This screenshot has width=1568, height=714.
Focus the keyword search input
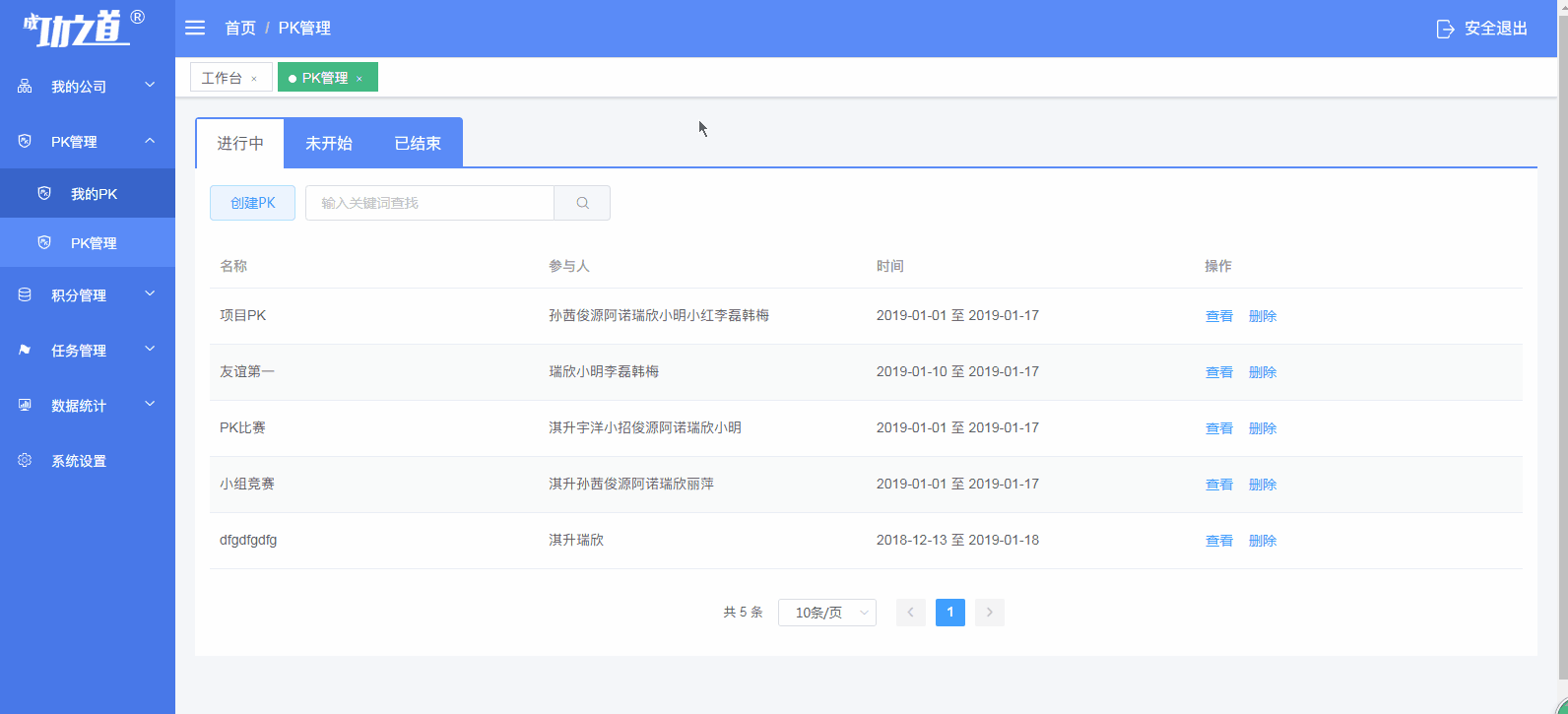(429, 203)
